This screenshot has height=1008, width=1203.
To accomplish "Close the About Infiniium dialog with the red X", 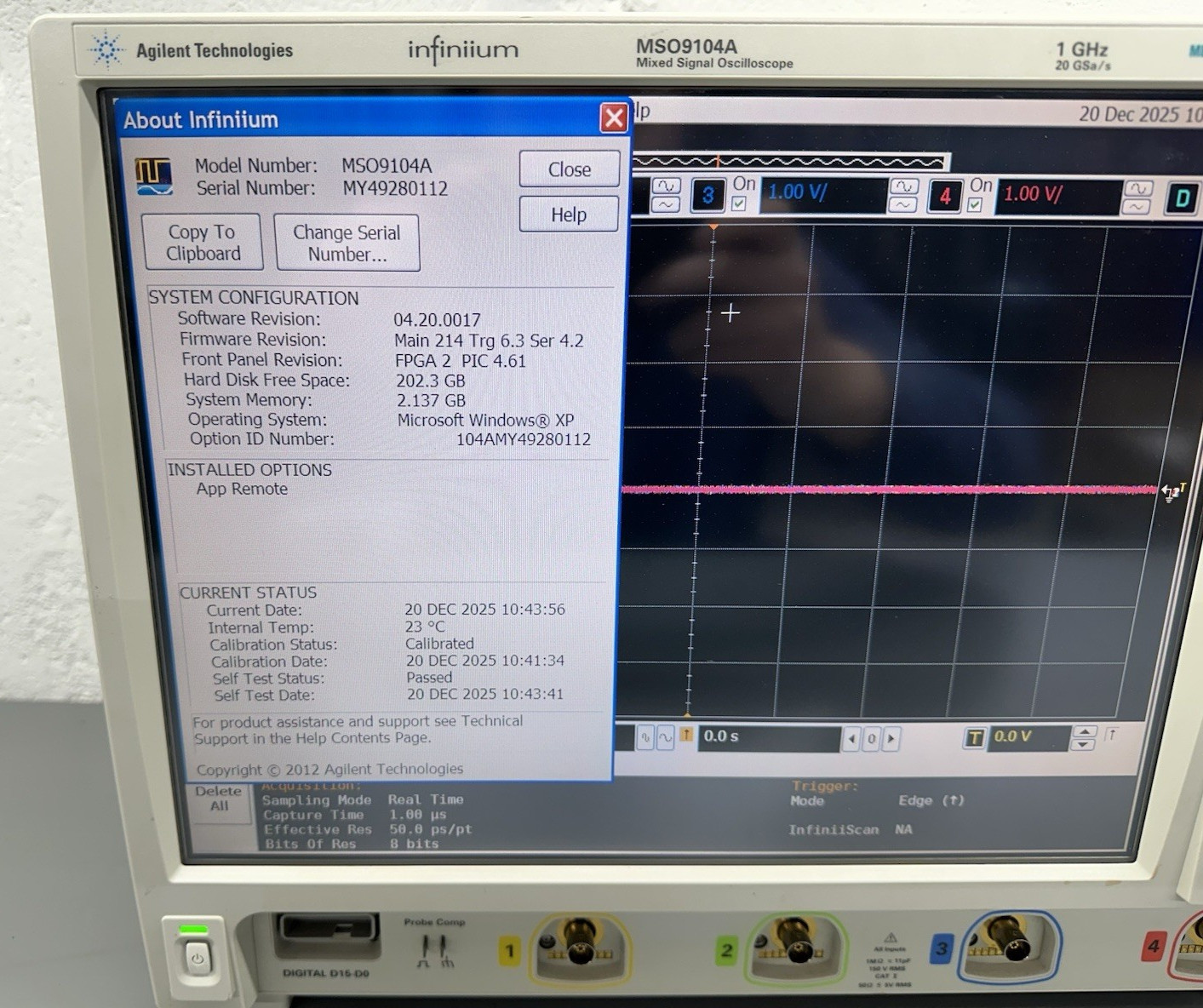I will (x=613, y=117).
